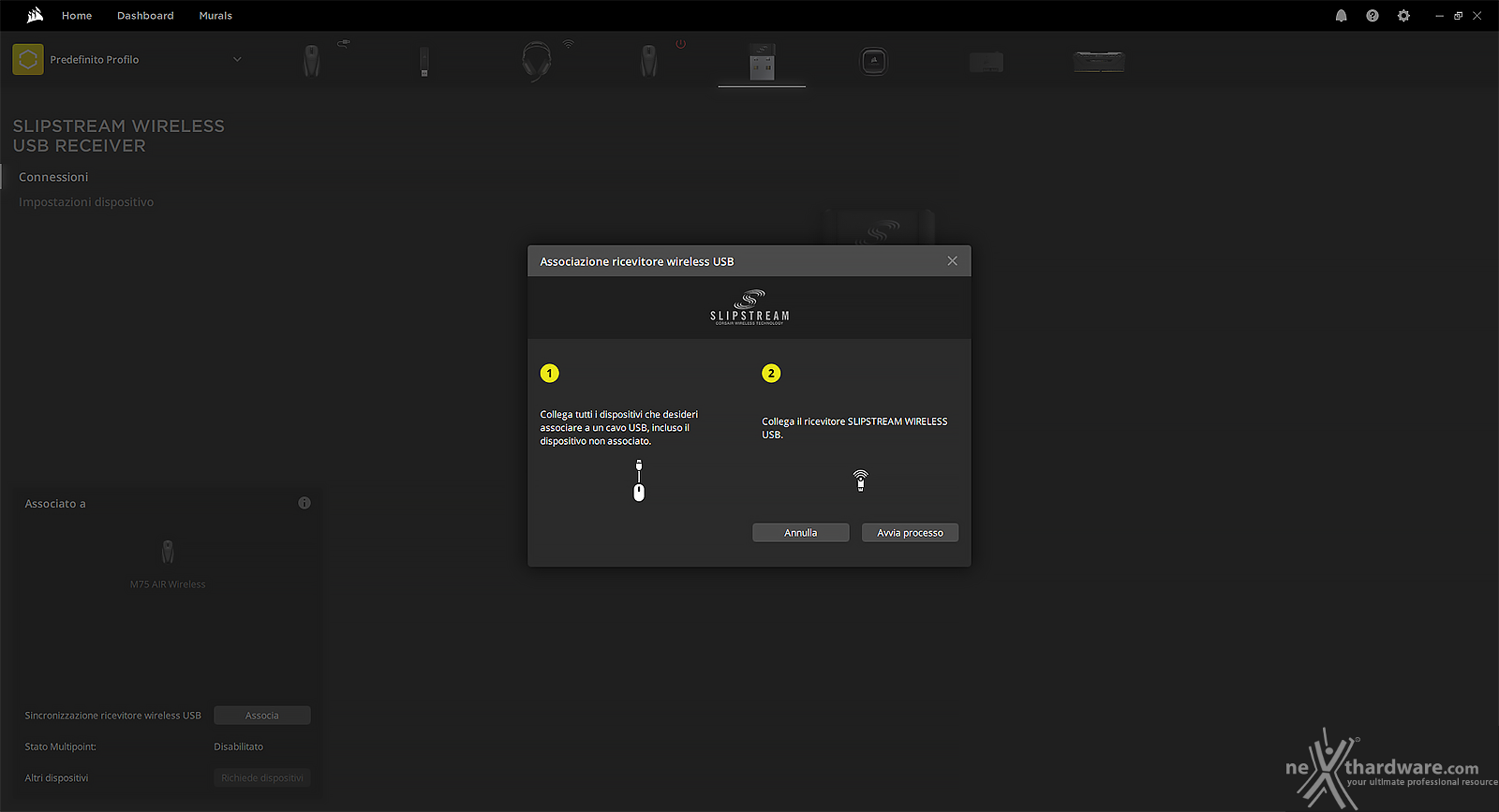Select Impostazioni dispositivo in the sidebar

point(86,202)
